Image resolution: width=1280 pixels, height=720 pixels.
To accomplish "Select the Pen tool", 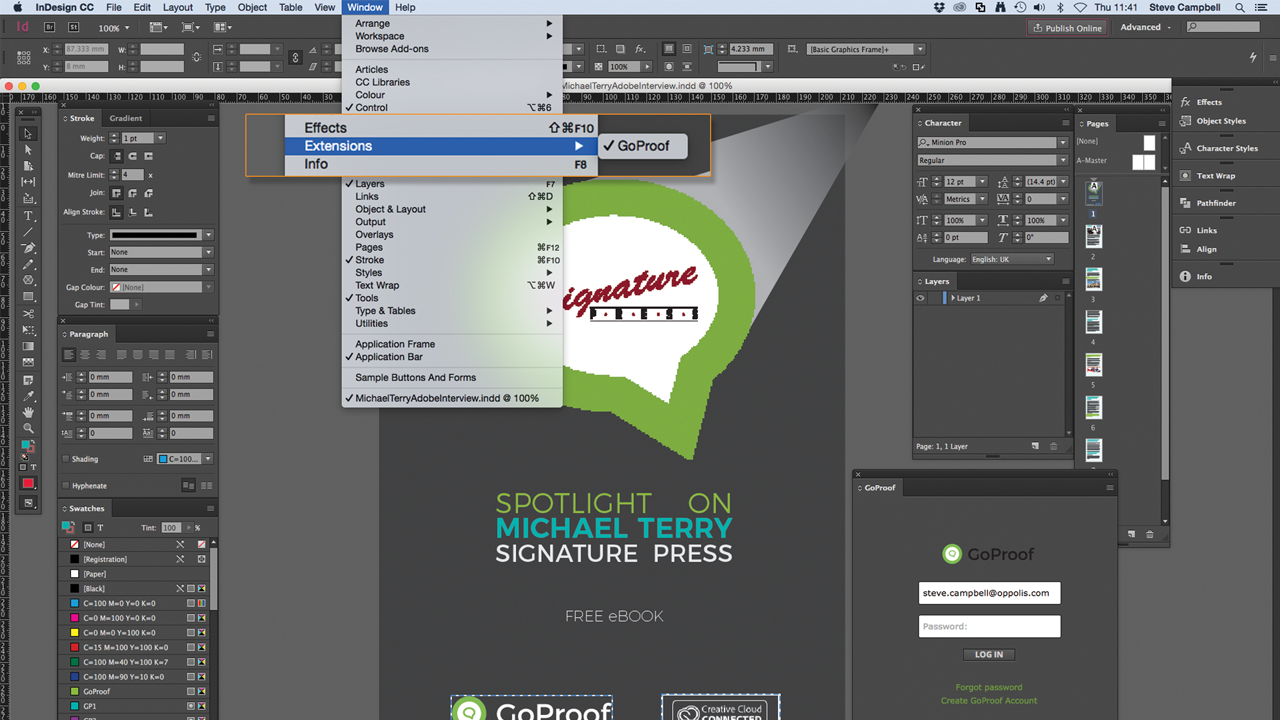I will click(x=28, y=248).
